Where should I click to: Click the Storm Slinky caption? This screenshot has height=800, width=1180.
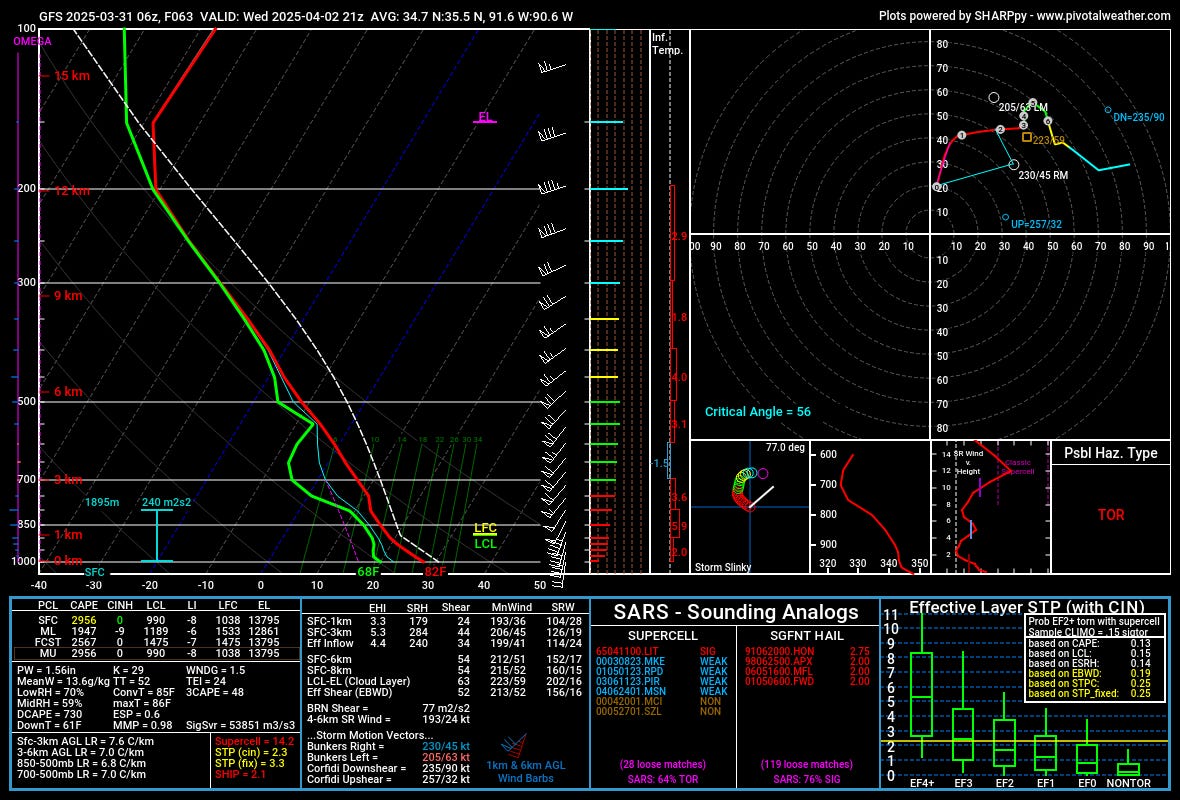722,567
